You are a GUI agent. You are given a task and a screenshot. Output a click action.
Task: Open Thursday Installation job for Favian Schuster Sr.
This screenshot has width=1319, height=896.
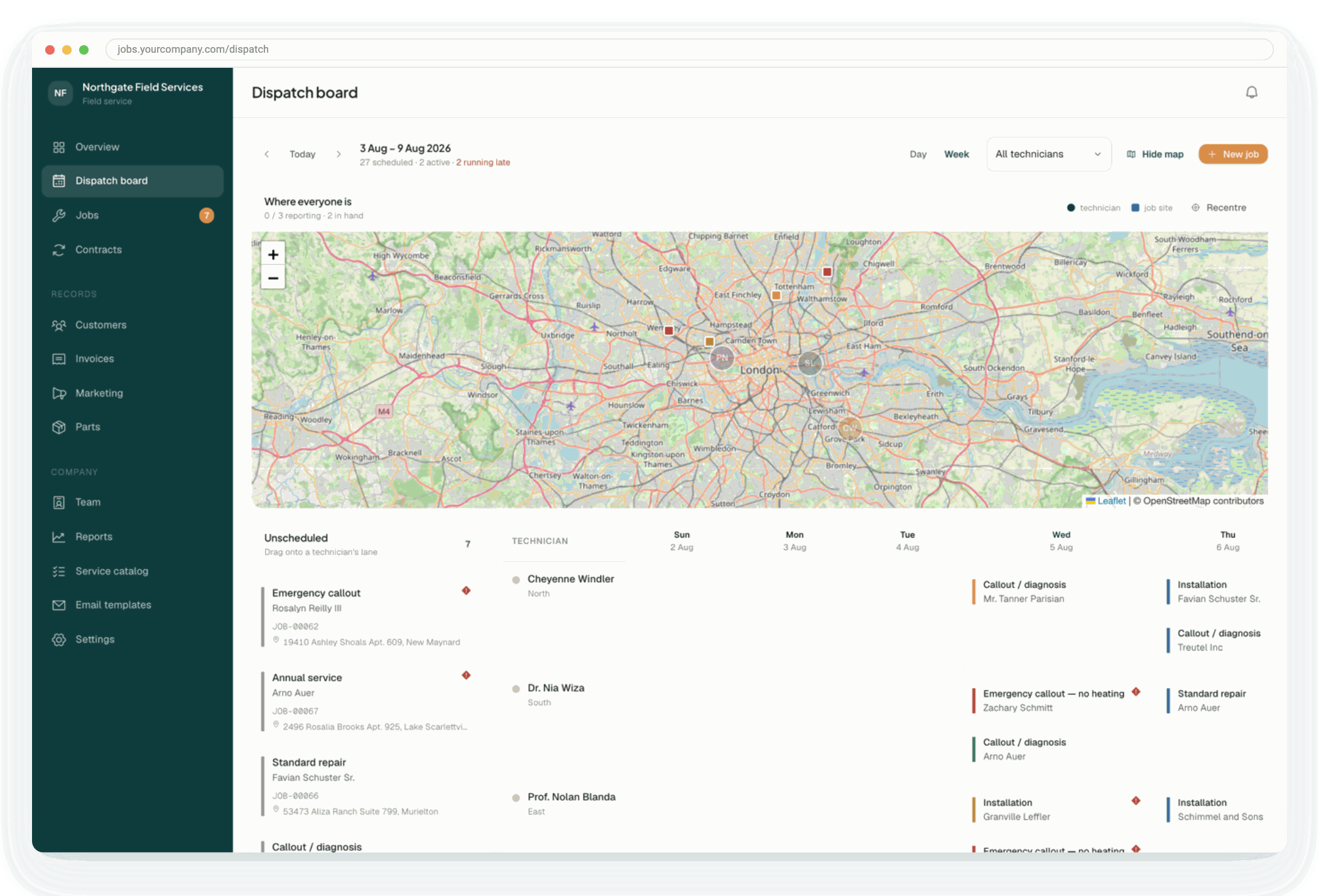1217,591
